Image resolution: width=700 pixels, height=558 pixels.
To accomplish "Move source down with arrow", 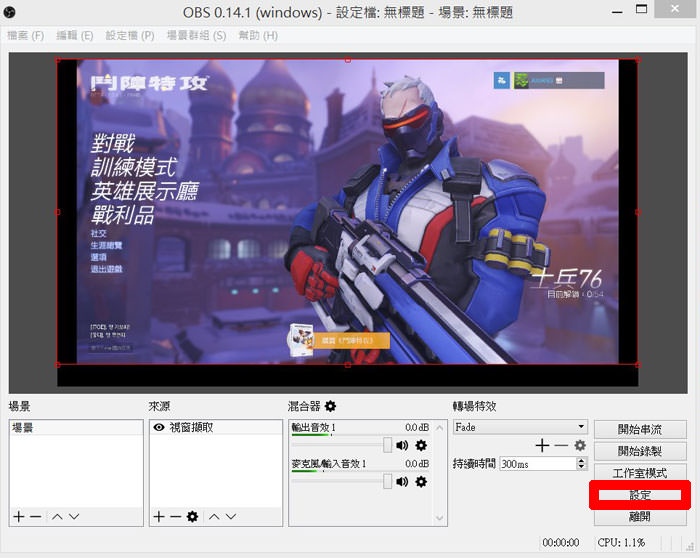I will coord(231,516).
